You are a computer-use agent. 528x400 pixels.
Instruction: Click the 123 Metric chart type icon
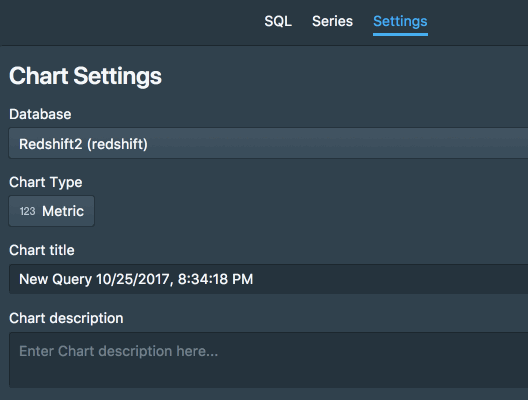[27, 211]
